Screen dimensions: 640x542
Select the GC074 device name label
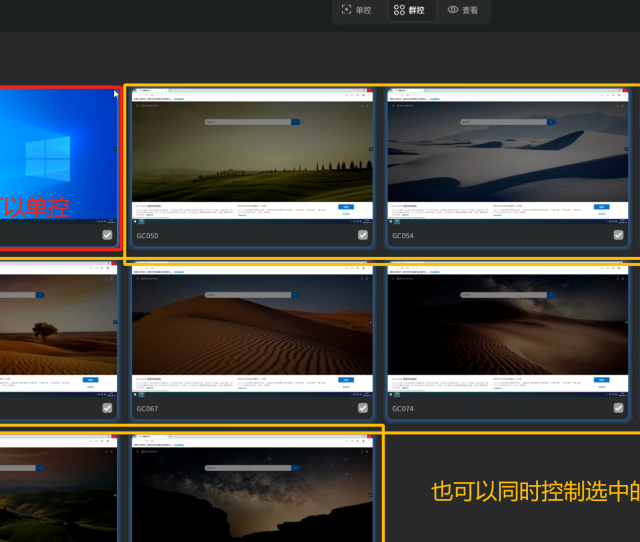[403, 409]
